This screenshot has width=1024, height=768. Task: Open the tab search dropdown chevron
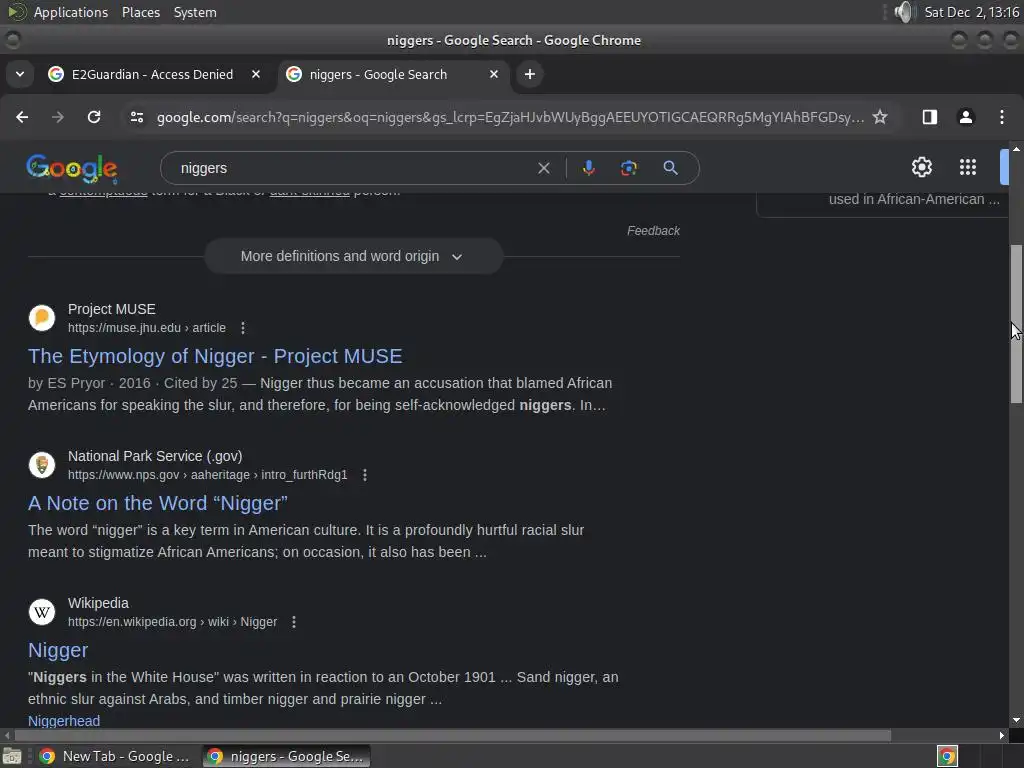click(20, 74)
